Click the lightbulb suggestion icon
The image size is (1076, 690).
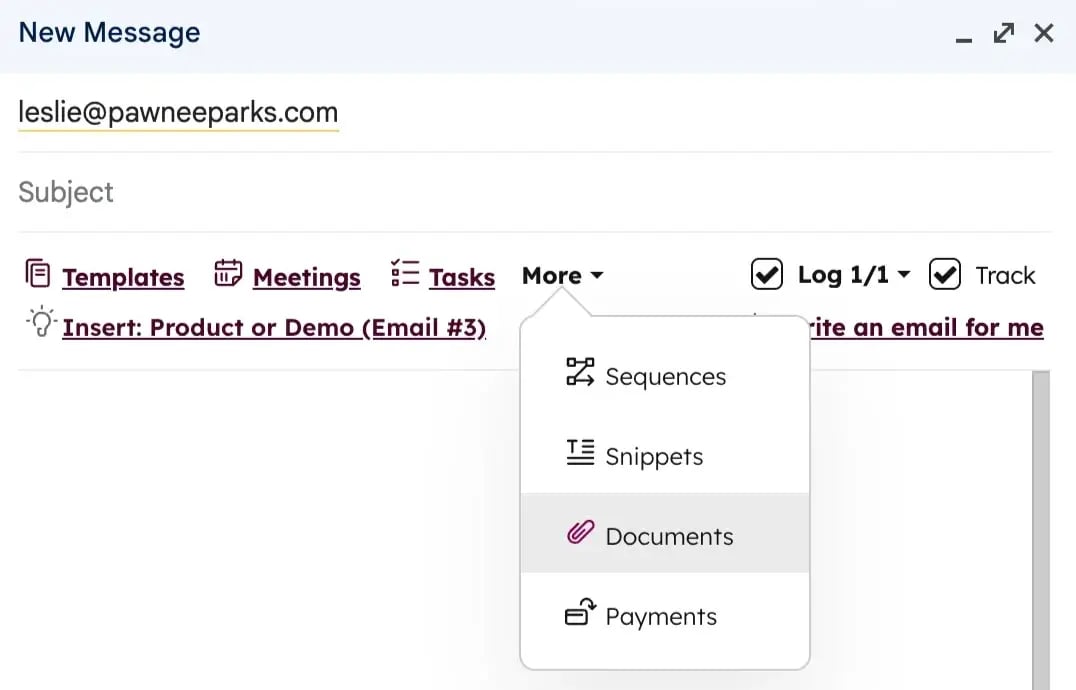(40, 324)
